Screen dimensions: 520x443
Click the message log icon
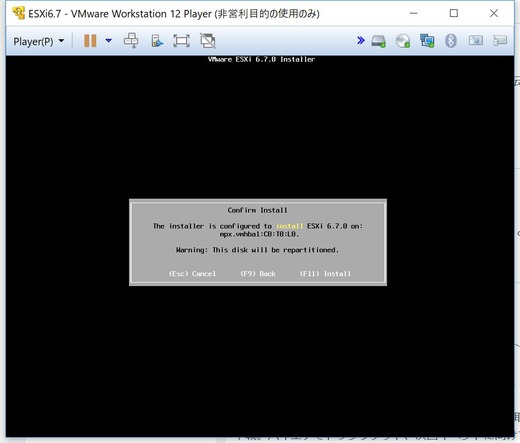point(500,41)
